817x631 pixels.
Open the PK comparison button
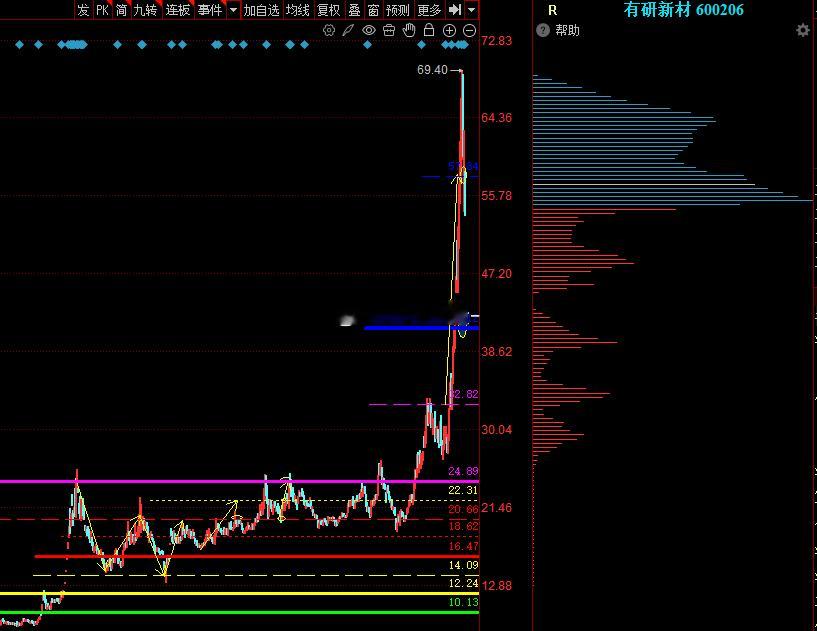click(103, 10)
